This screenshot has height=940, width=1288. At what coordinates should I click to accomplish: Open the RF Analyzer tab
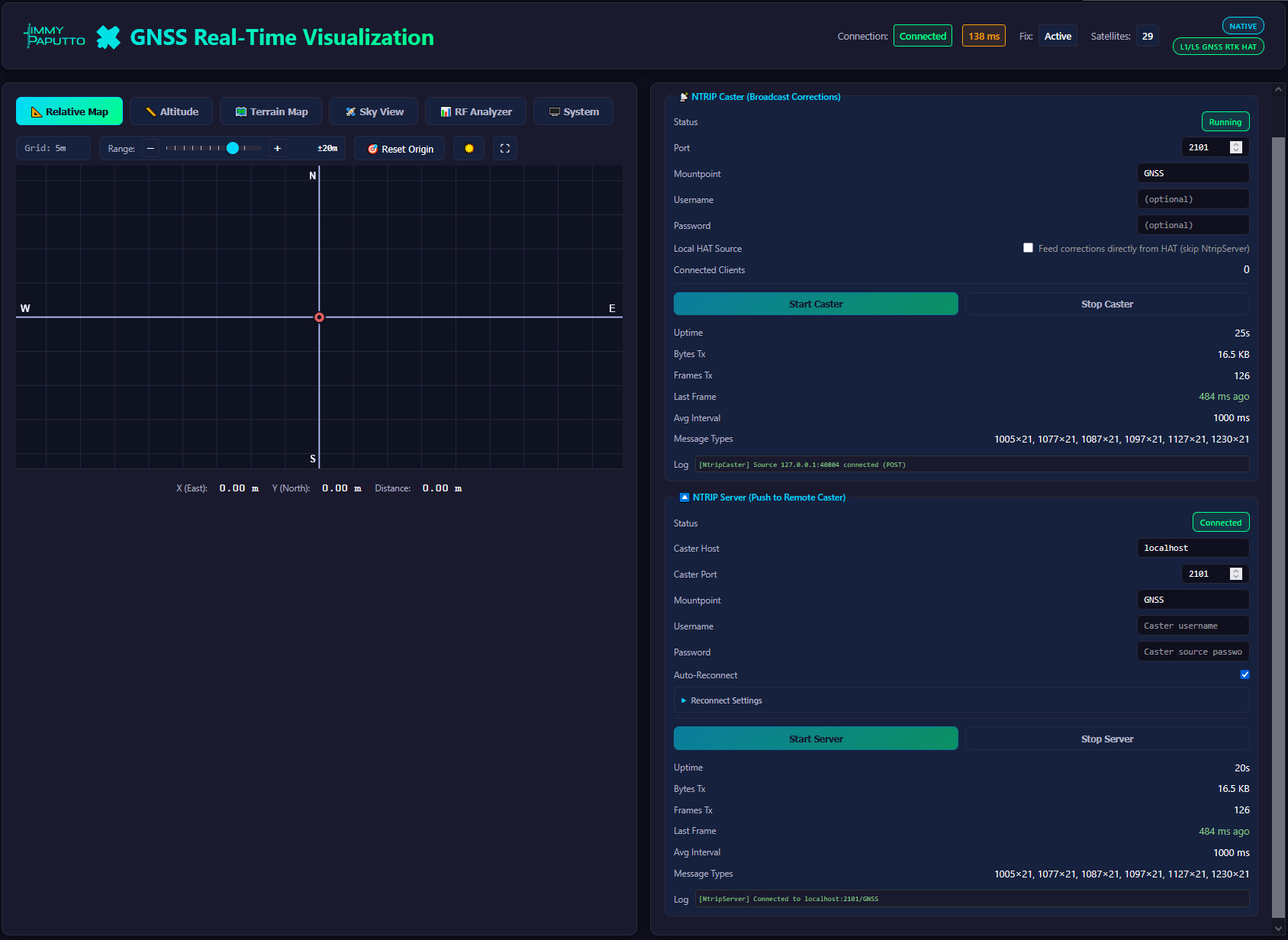[x=476, y=111]
